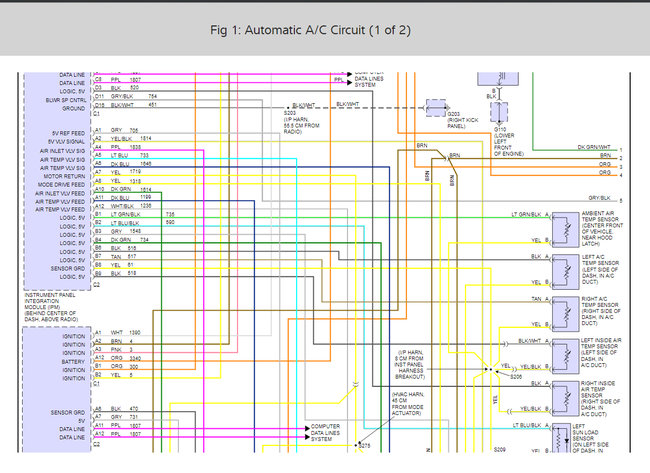This screenshot has width=650, height=473.
Task: Select the "ORG 300" wire label at B1
Action: 124,366
